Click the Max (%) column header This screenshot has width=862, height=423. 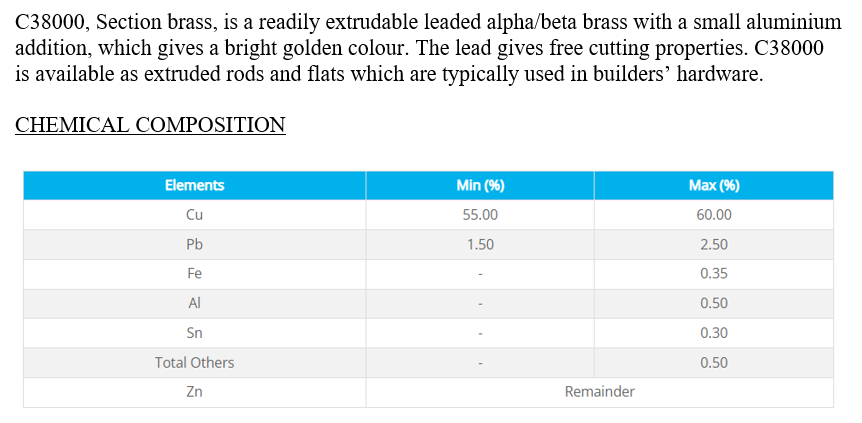pyautogui.click(x=714, y=185)
